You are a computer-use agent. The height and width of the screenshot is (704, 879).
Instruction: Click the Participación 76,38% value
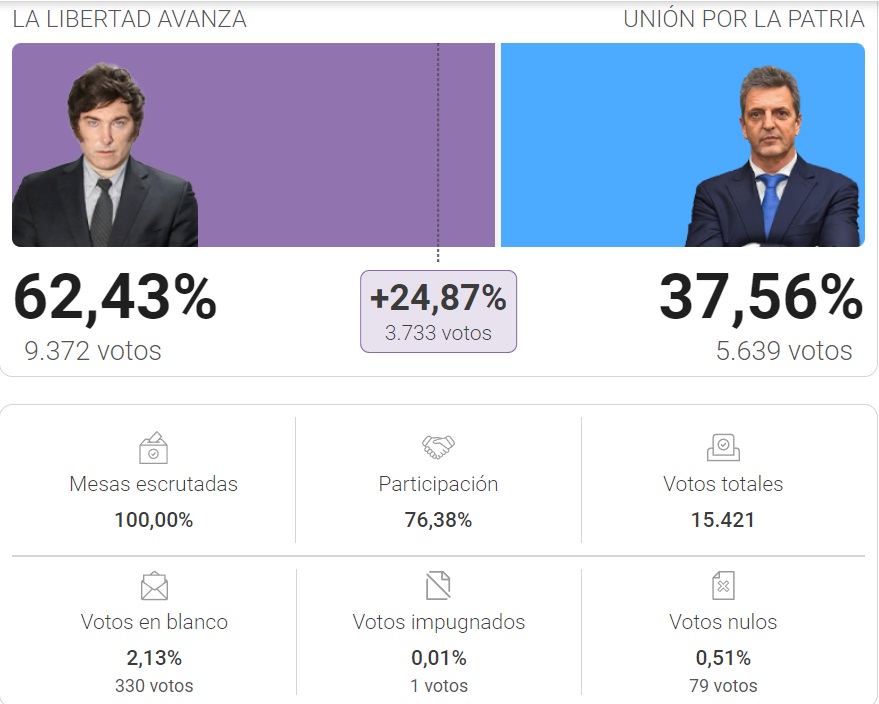coord(438,520)
